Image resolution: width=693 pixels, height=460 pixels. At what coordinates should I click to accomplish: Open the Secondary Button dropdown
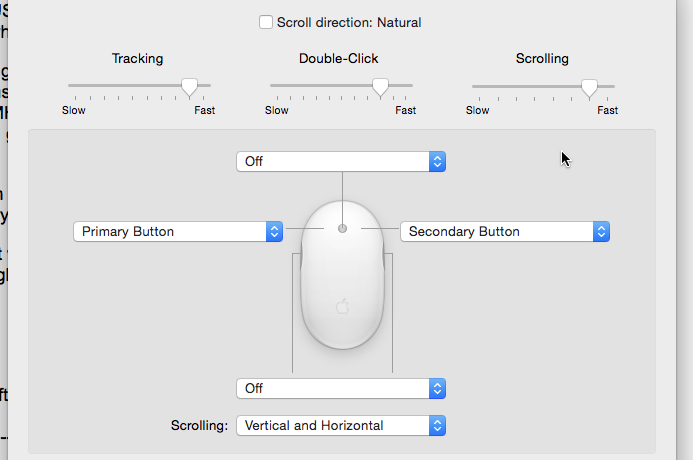(x=505, y=232)
